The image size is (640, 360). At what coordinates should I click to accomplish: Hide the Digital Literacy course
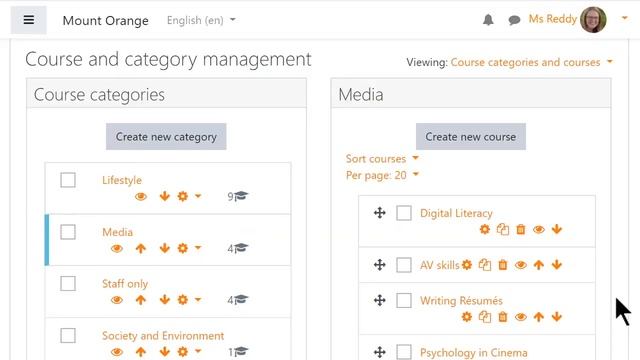pos(539,229)
